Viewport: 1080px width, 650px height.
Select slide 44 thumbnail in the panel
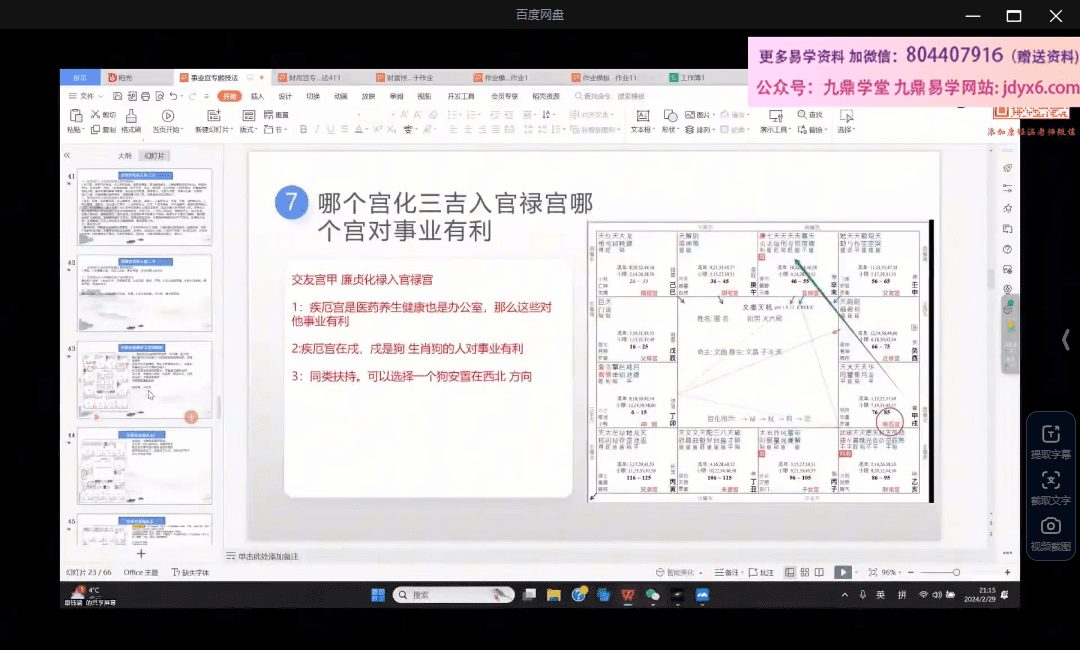(x=145, y=466)
